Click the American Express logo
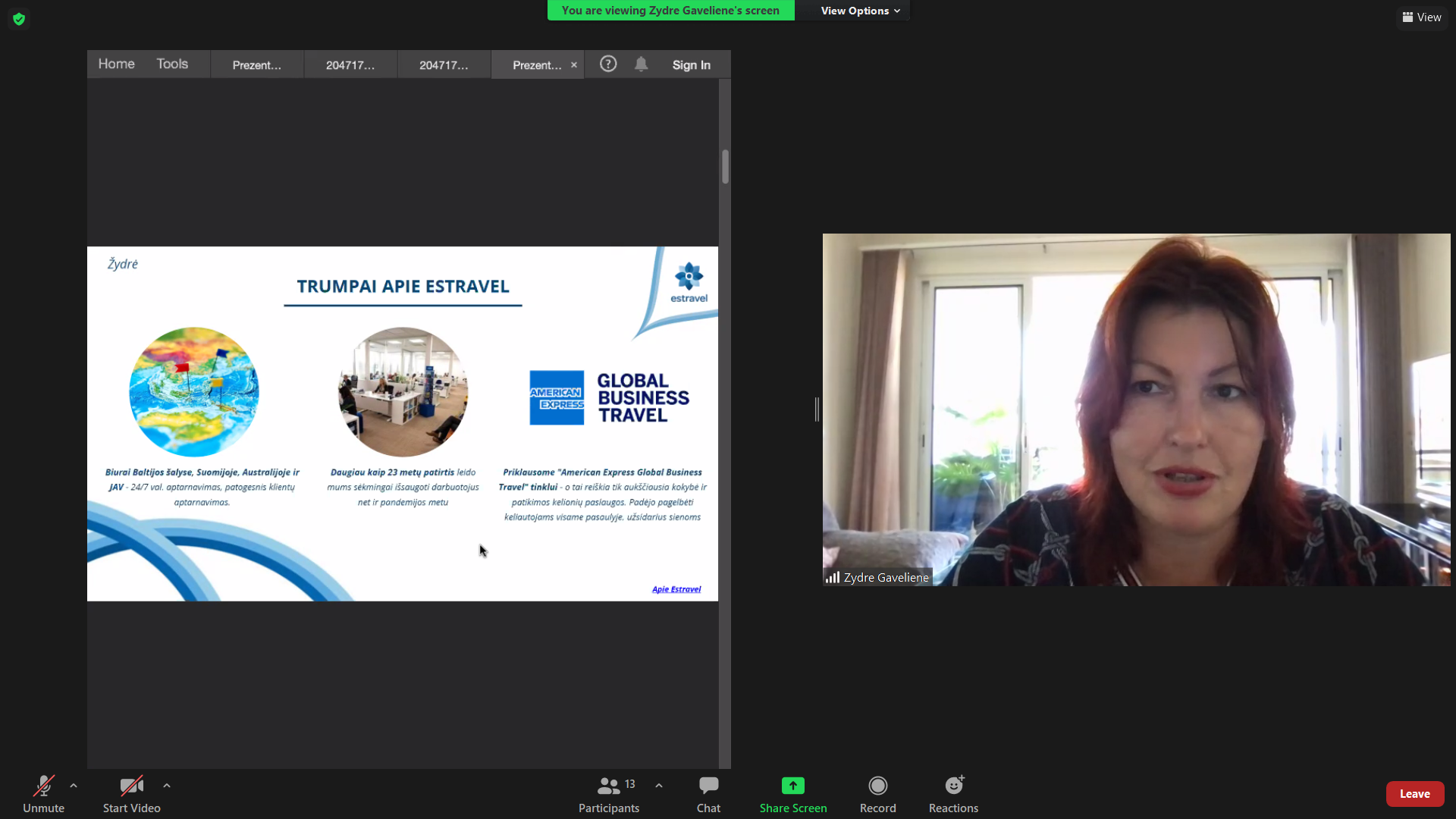Image resolution: width=1456 pixels, height=819 pixels. tap(557, 397)
